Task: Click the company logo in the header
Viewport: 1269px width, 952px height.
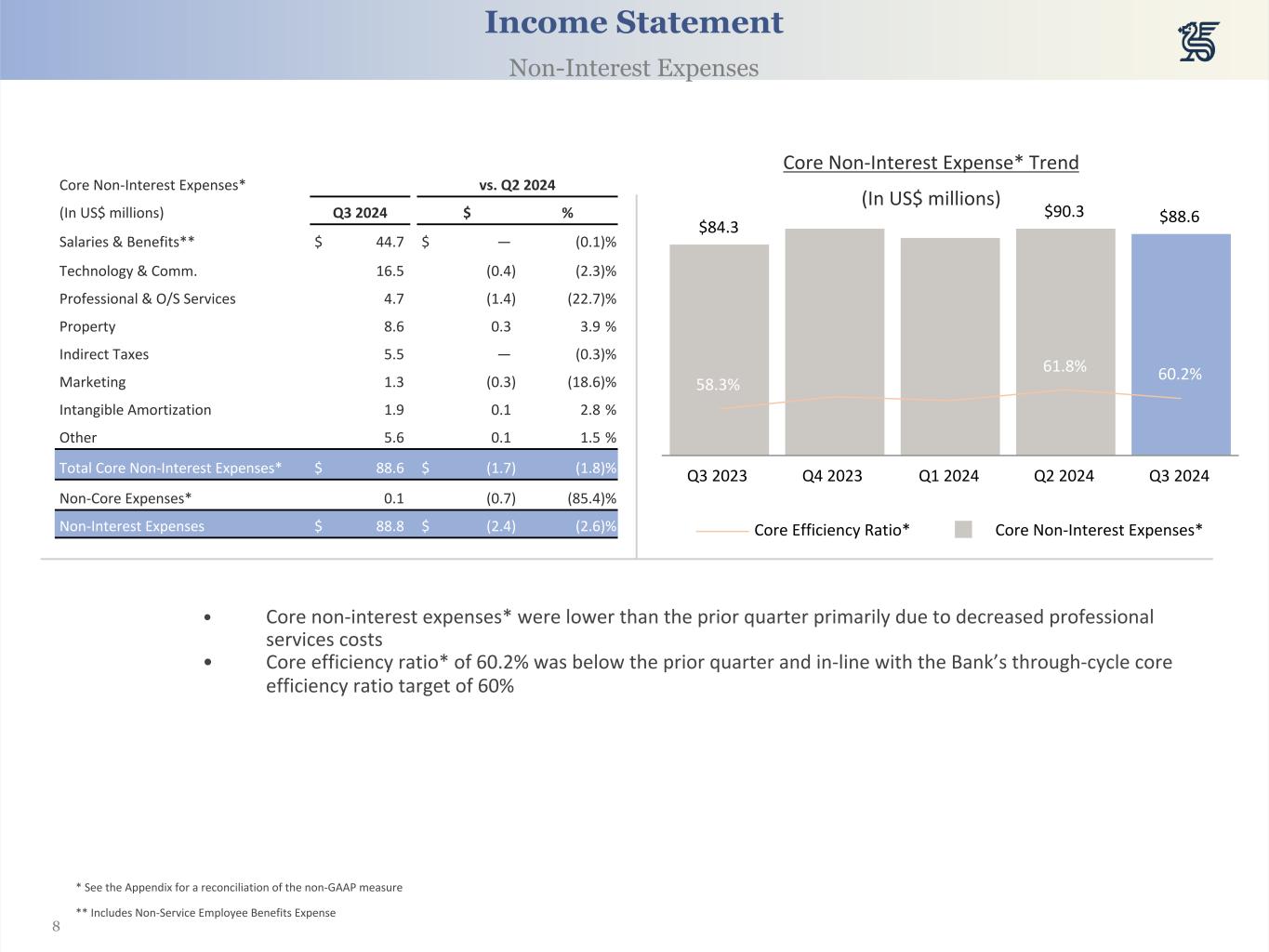Action: click(1199, 42)
